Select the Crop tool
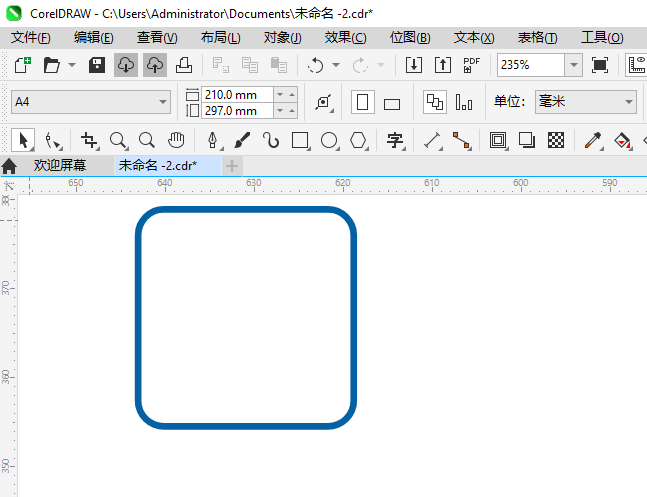Screen dimensions: 647x497 89,140
